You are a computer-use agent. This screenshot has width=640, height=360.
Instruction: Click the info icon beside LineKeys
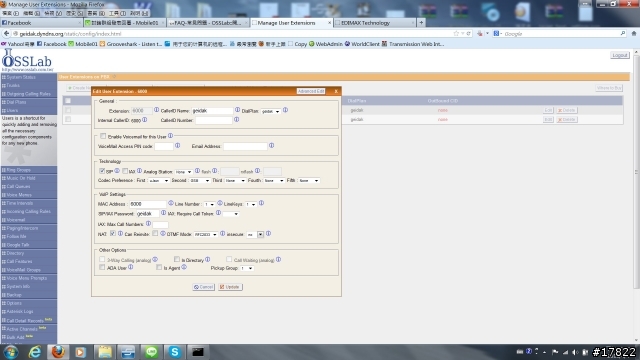(261, 203)
